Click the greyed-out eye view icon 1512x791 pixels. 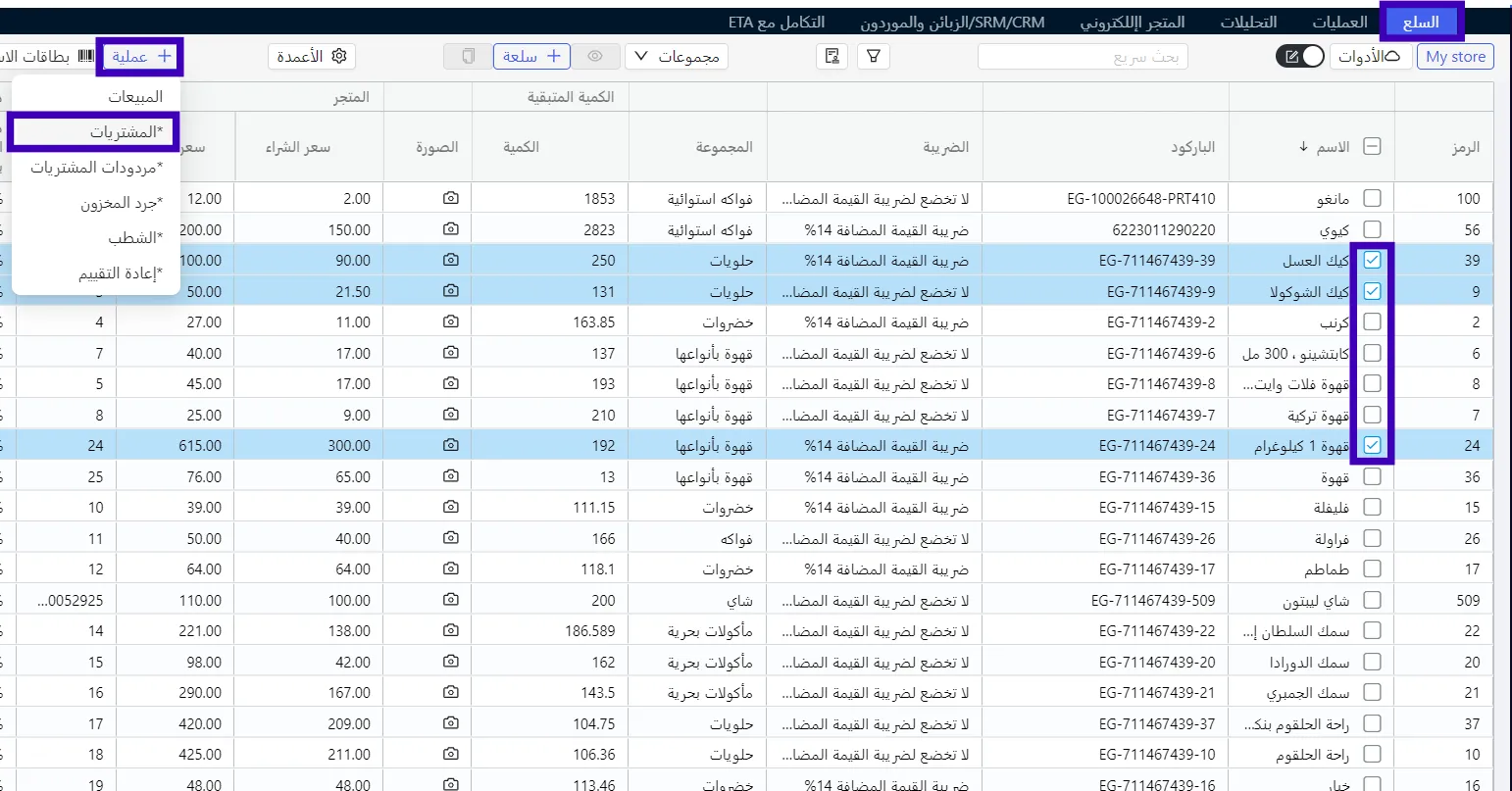point(595,57)
